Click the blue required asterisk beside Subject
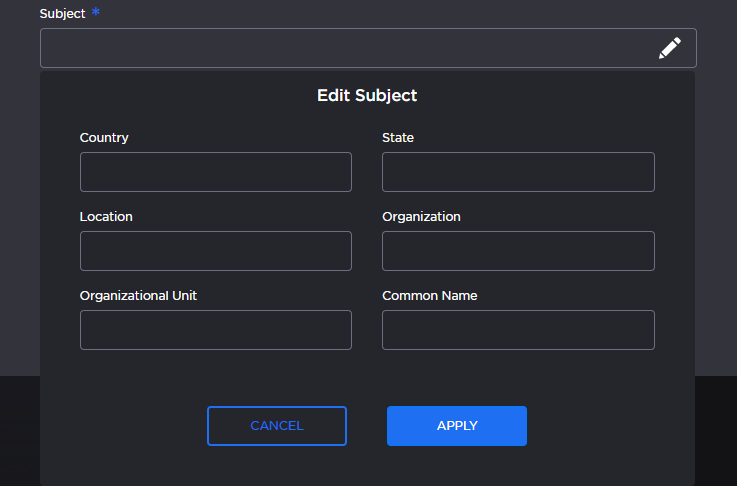 [96, 13]
